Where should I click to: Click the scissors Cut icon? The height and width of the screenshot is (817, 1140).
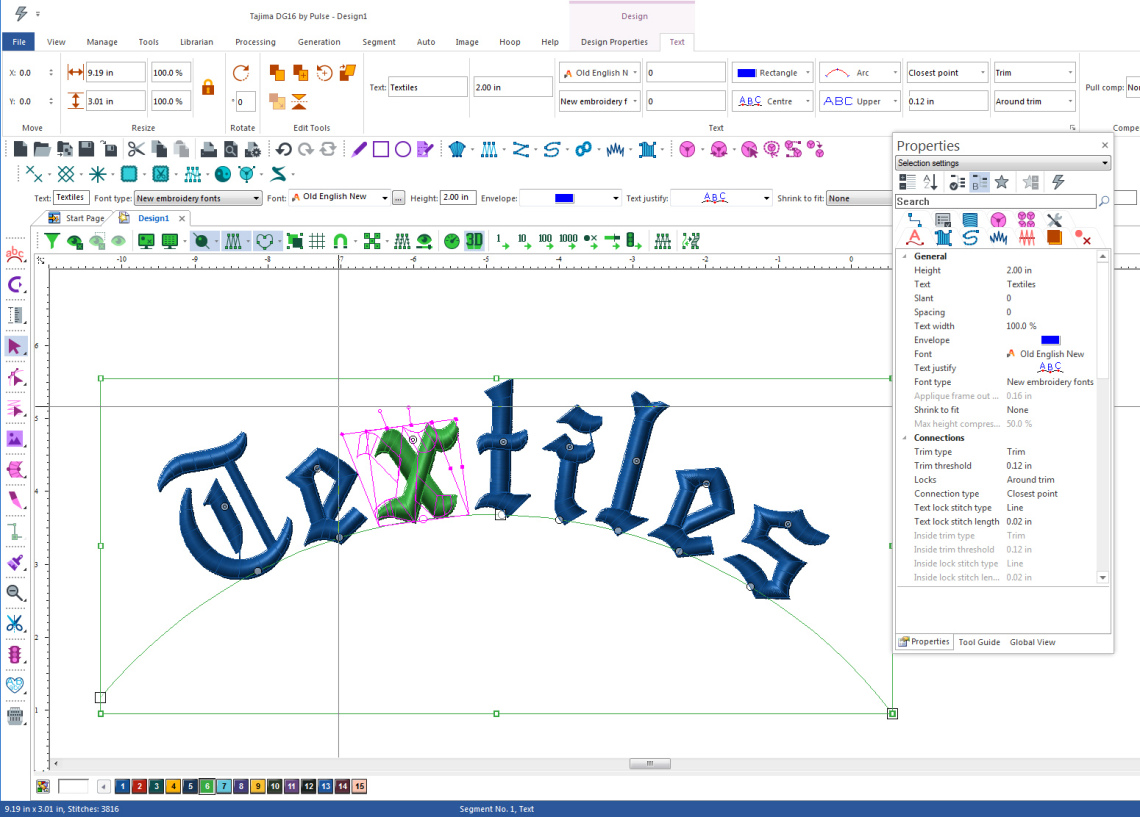tap(135, 149)
